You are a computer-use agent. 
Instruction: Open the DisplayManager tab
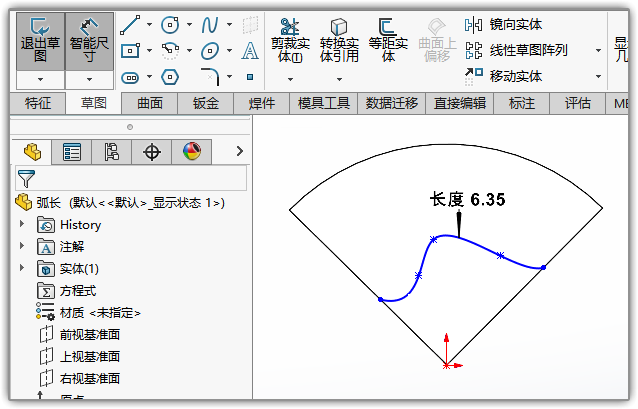[191, 152]
